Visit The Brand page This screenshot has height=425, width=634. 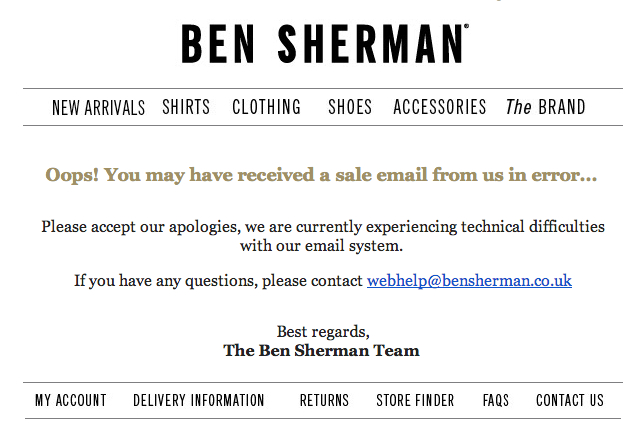pos(545,107)
